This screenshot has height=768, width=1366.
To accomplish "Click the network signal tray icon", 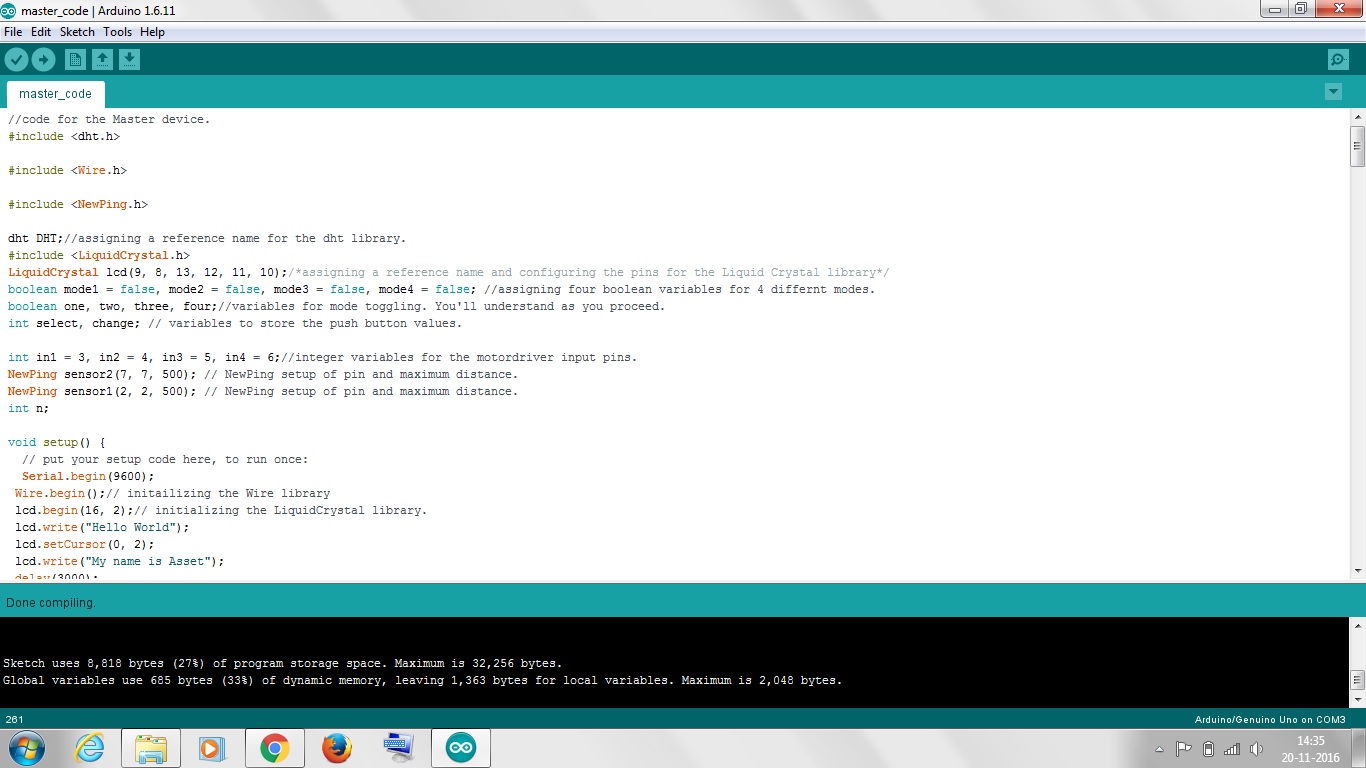I will point(1232,749).
